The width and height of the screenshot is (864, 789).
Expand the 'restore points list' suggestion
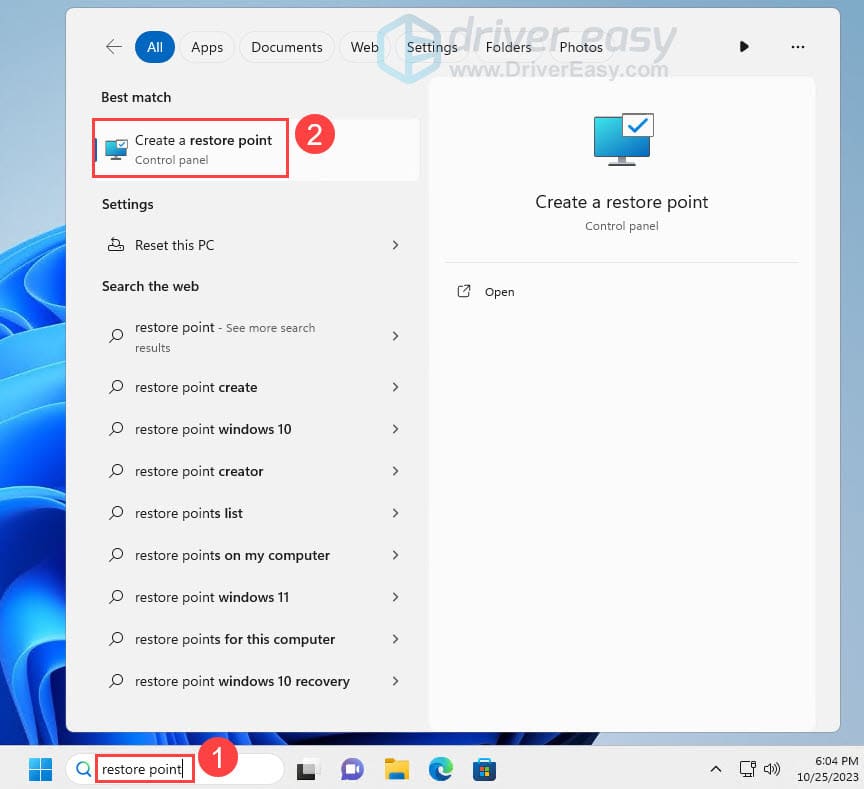coord(395,513)
